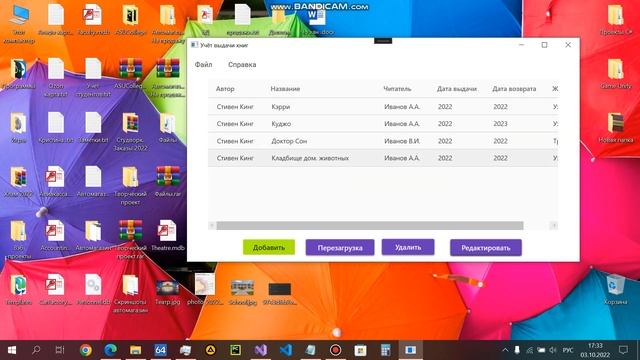Viewport: 640px width, 360px height.
Task: Select the Веб проекты folder icon
Action: tap(18, 240)
